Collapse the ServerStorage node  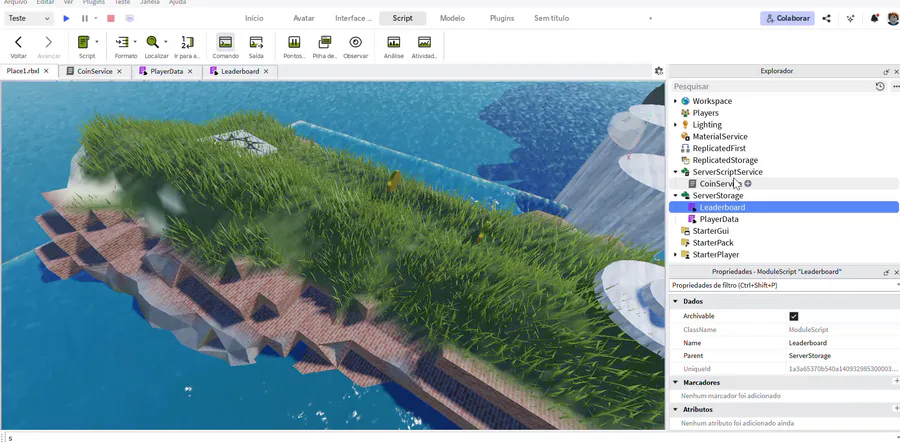675,196
